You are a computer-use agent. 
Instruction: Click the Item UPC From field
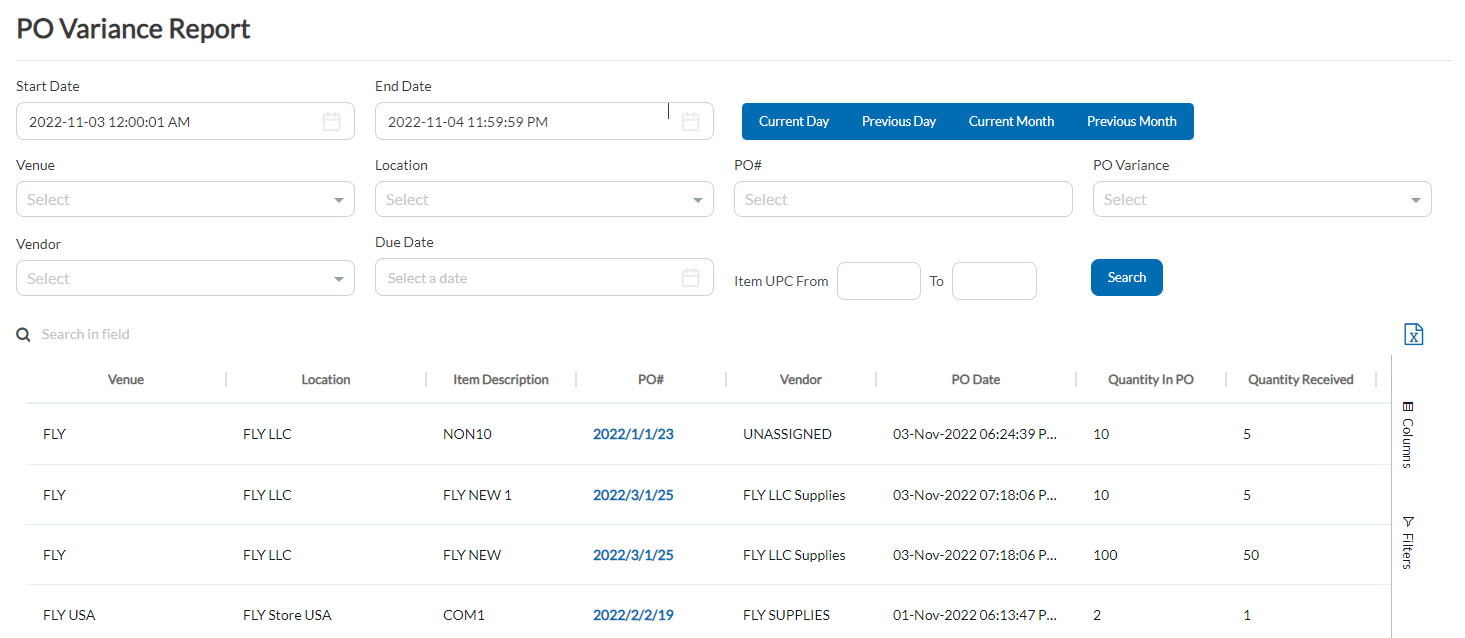878,281
